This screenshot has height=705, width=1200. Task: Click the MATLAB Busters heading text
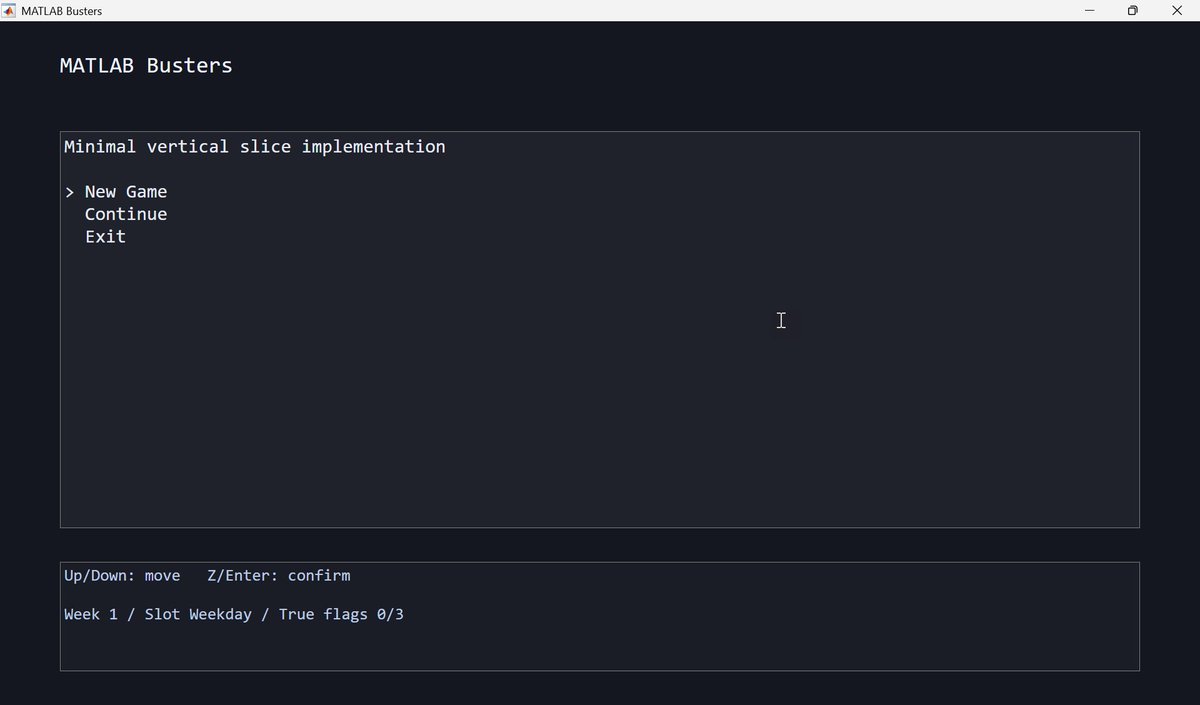pos(146,66)
